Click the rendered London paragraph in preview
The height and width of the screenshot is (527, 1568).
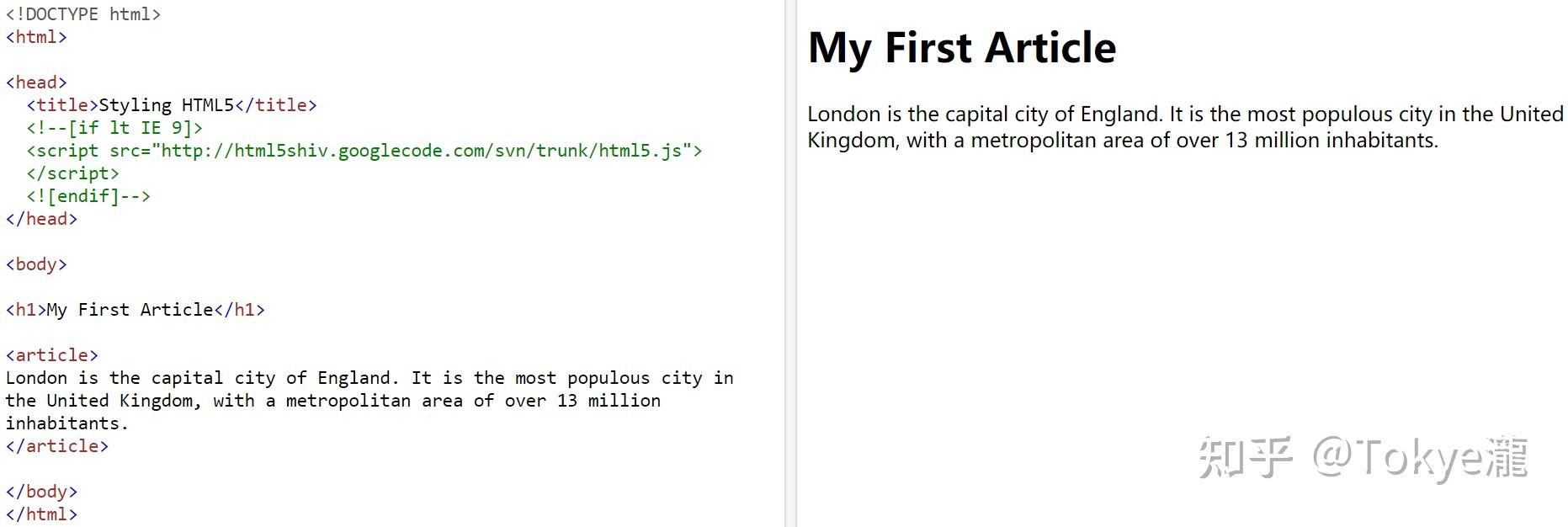coord(1185,127)
